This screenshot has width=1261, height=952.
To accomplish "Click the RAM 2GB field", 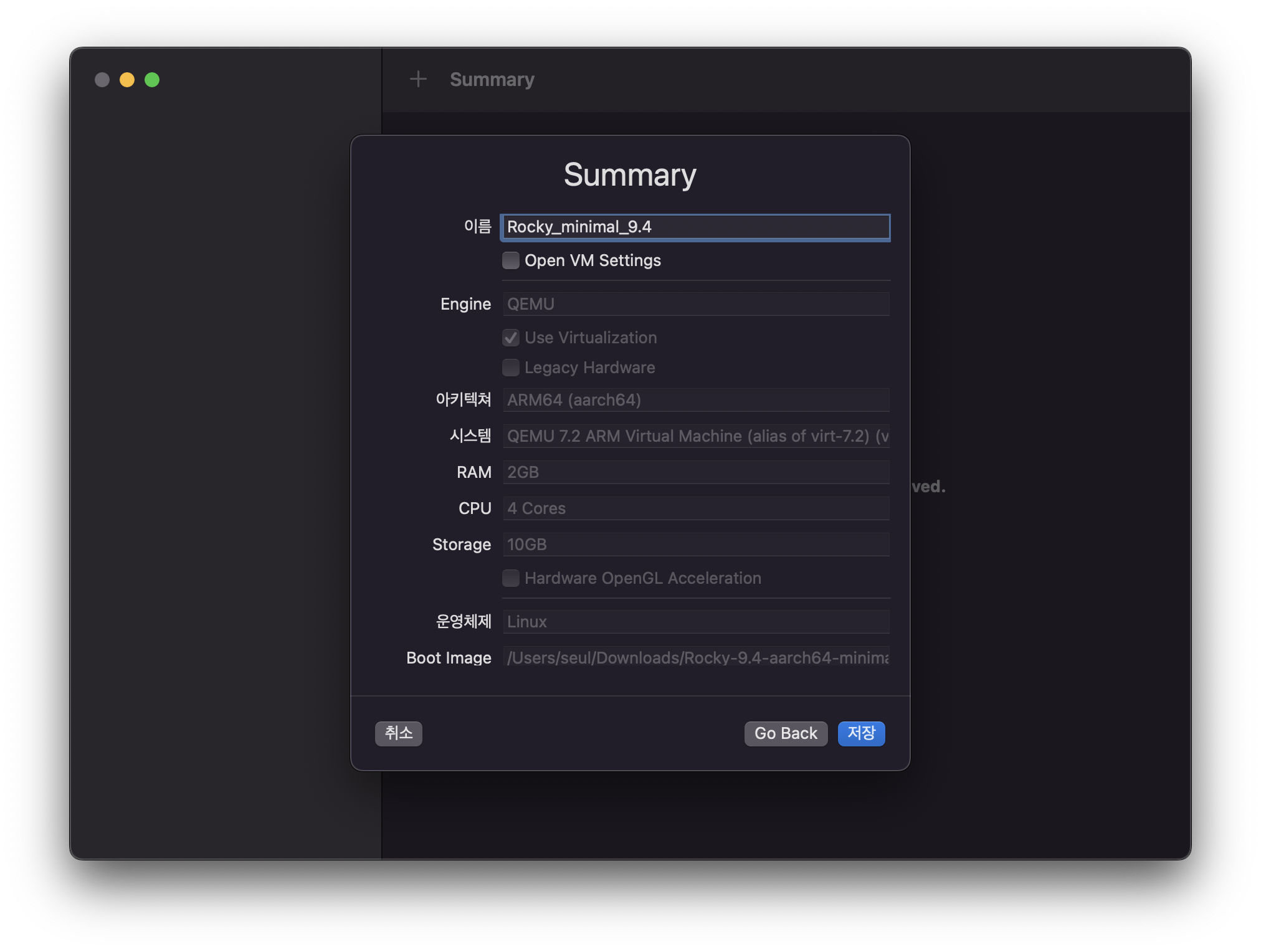I will (x=695, y=472).
